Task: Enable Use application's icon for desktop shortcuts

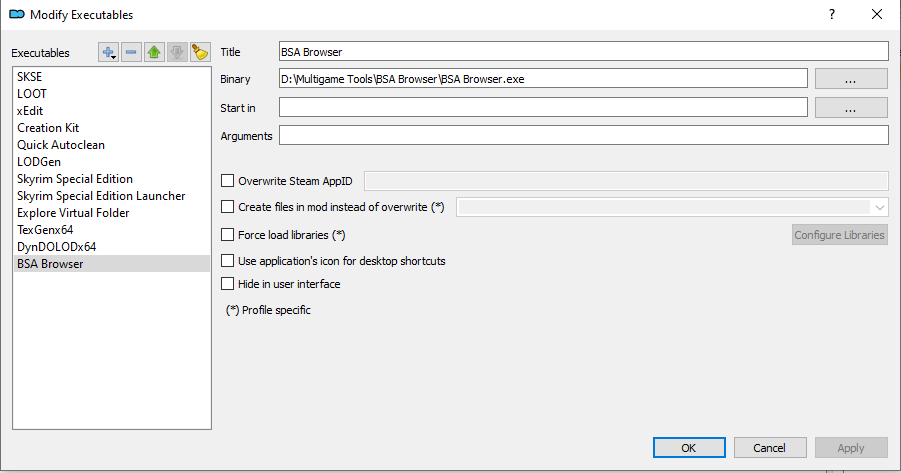Action: click(228, 261)
